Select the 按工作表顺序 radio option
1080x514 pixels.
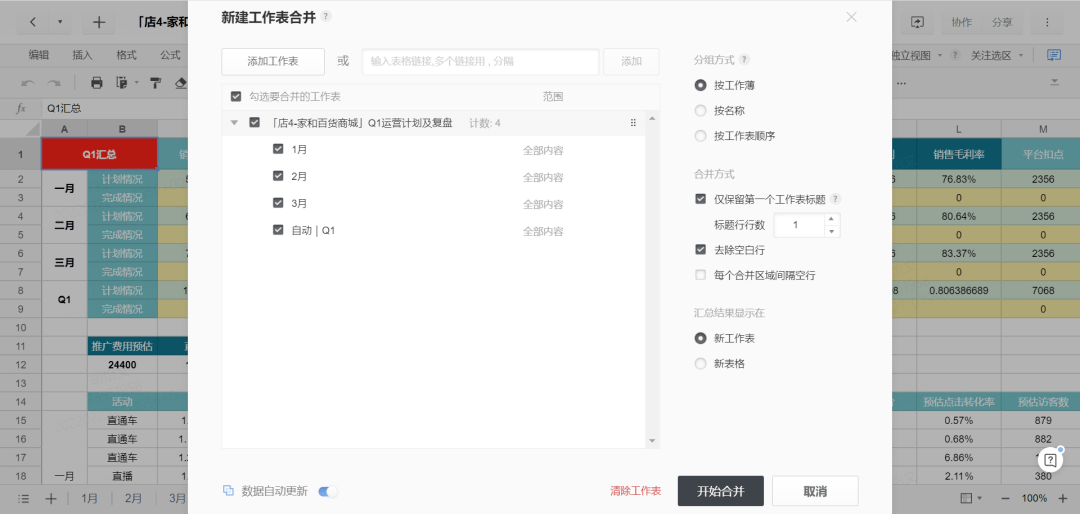pyautogui.click(x=700, y=136)
